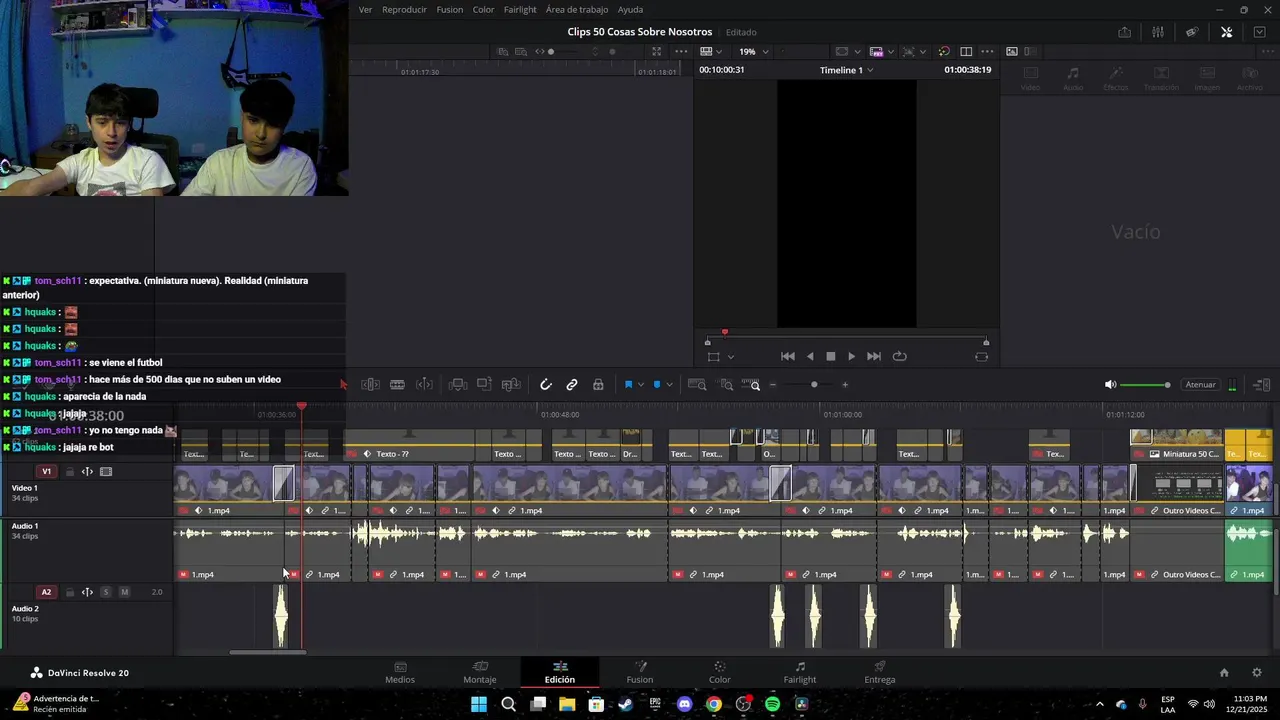Switch to the Entrega page
Viewport: 1280px width, 720px height.
click(880, 673)
